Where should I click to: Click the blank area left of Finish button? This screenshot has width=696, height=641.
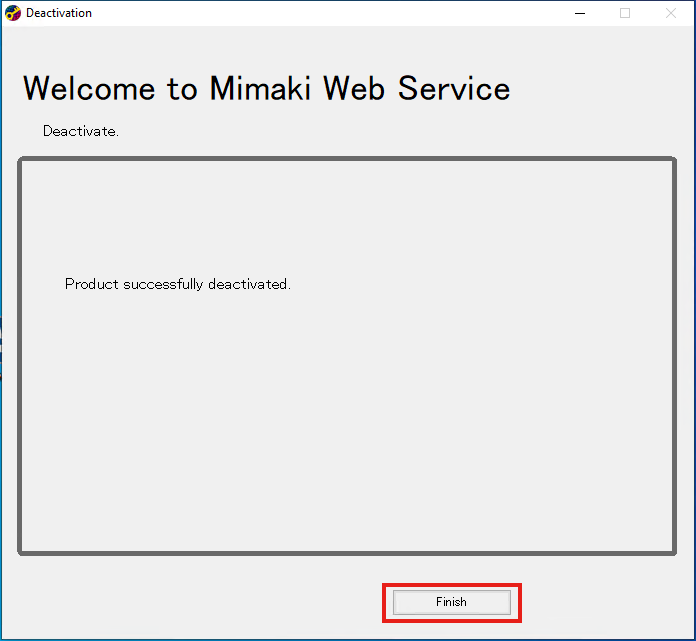point(200,602)
